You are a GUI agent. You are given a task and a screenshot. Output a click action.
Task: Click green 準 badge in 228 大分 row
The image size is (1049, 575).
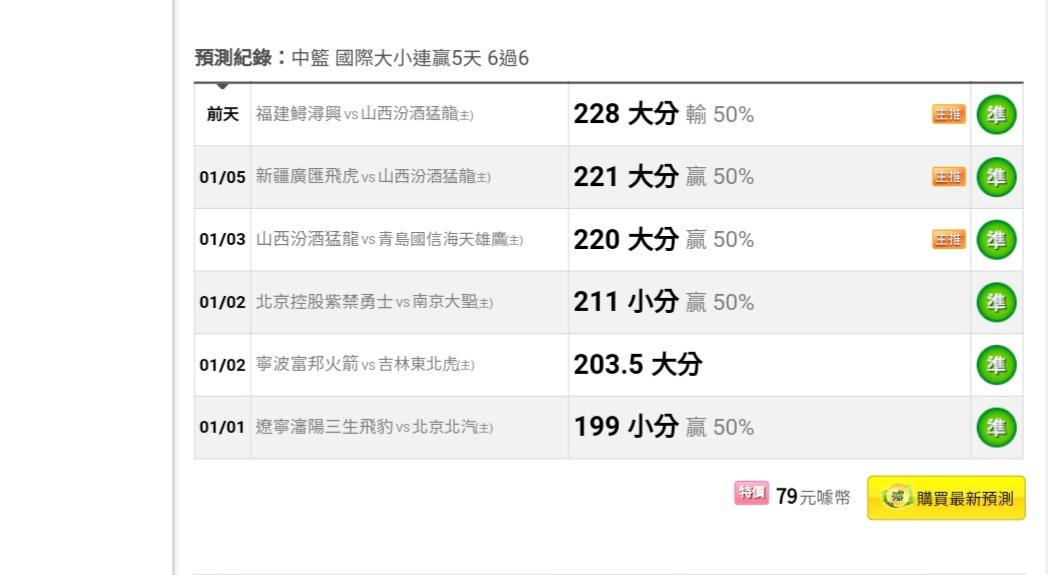(996, 114)
